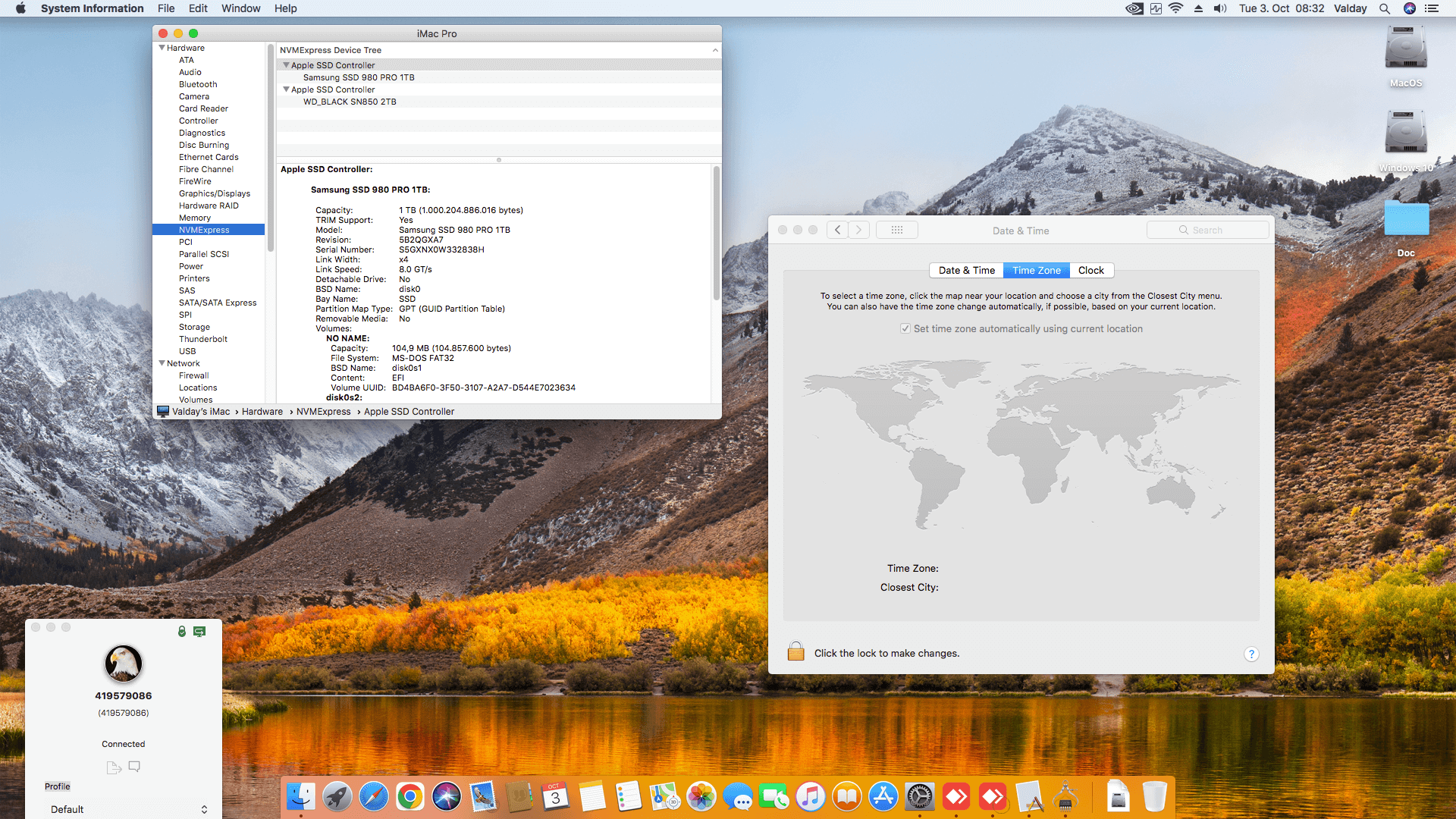1456x819 pixels.
Task: Show all preferences grid button
Action: coord(897,230)
